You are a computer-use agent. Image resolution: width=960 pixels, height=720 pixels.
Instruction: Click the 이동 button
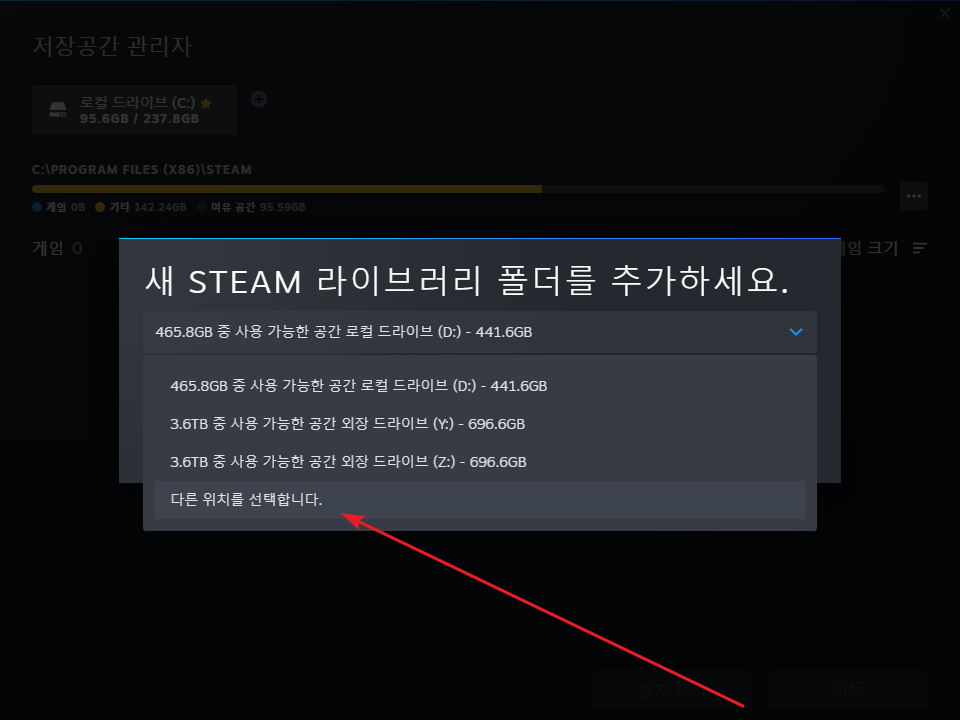click(848, 690)
